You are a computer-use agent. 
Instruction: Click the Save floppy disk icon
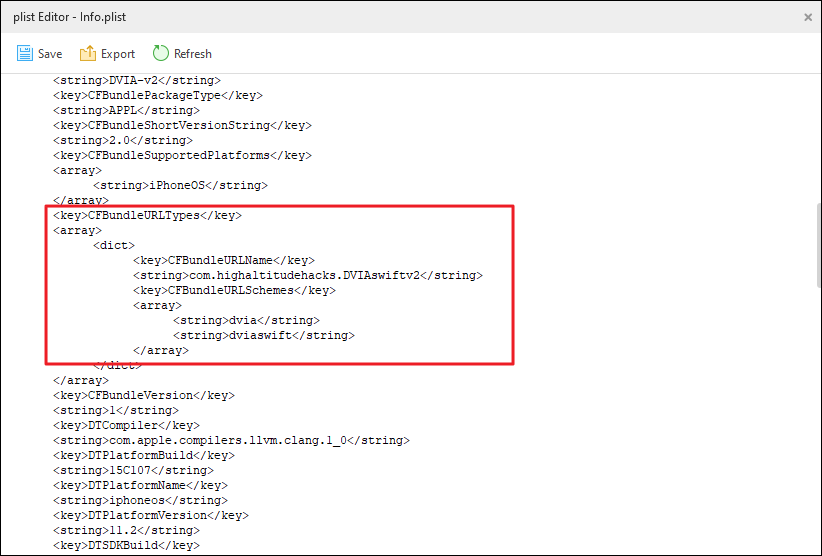(x=25, y=53)
